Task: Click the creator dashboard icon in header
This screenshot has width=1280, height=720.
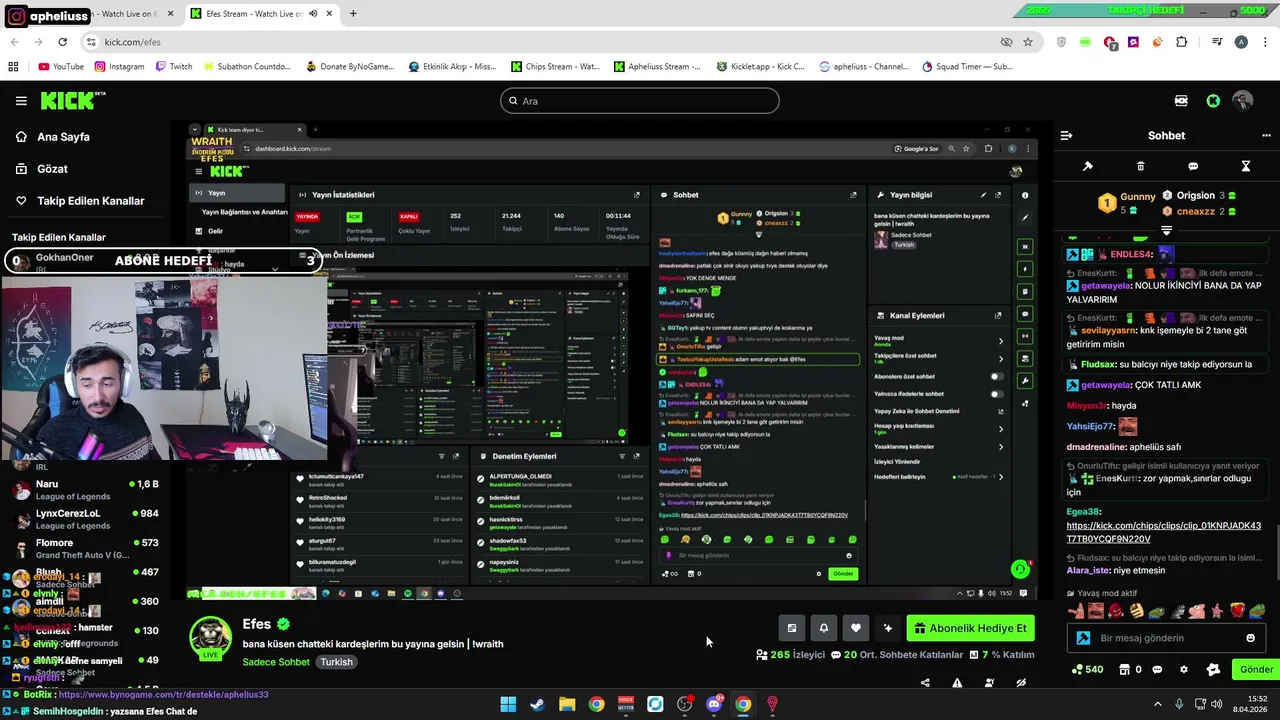Action: tap(1181, 101)
